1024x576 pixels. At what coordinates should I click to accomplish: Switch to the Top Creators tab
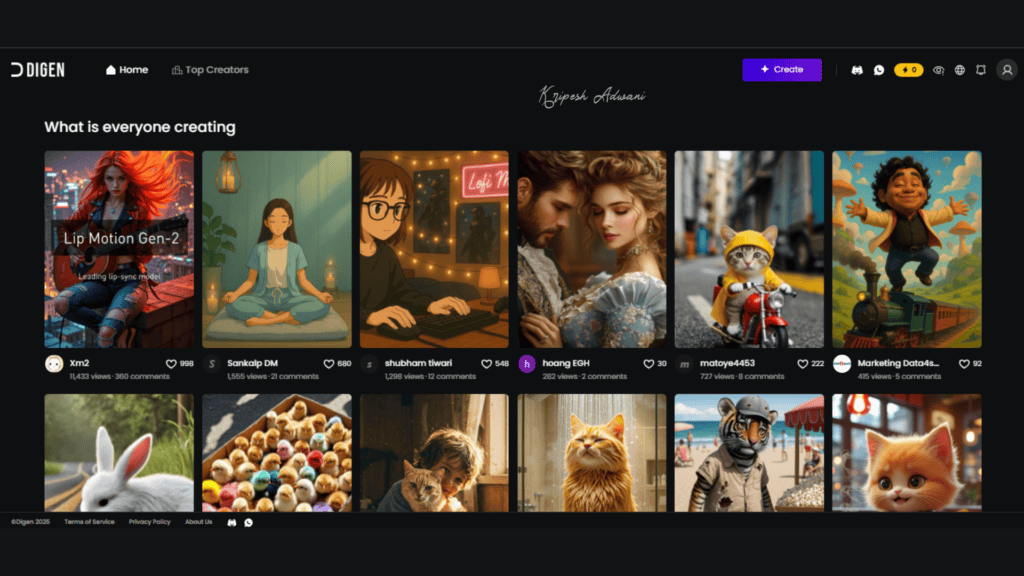tap(209, 70)
